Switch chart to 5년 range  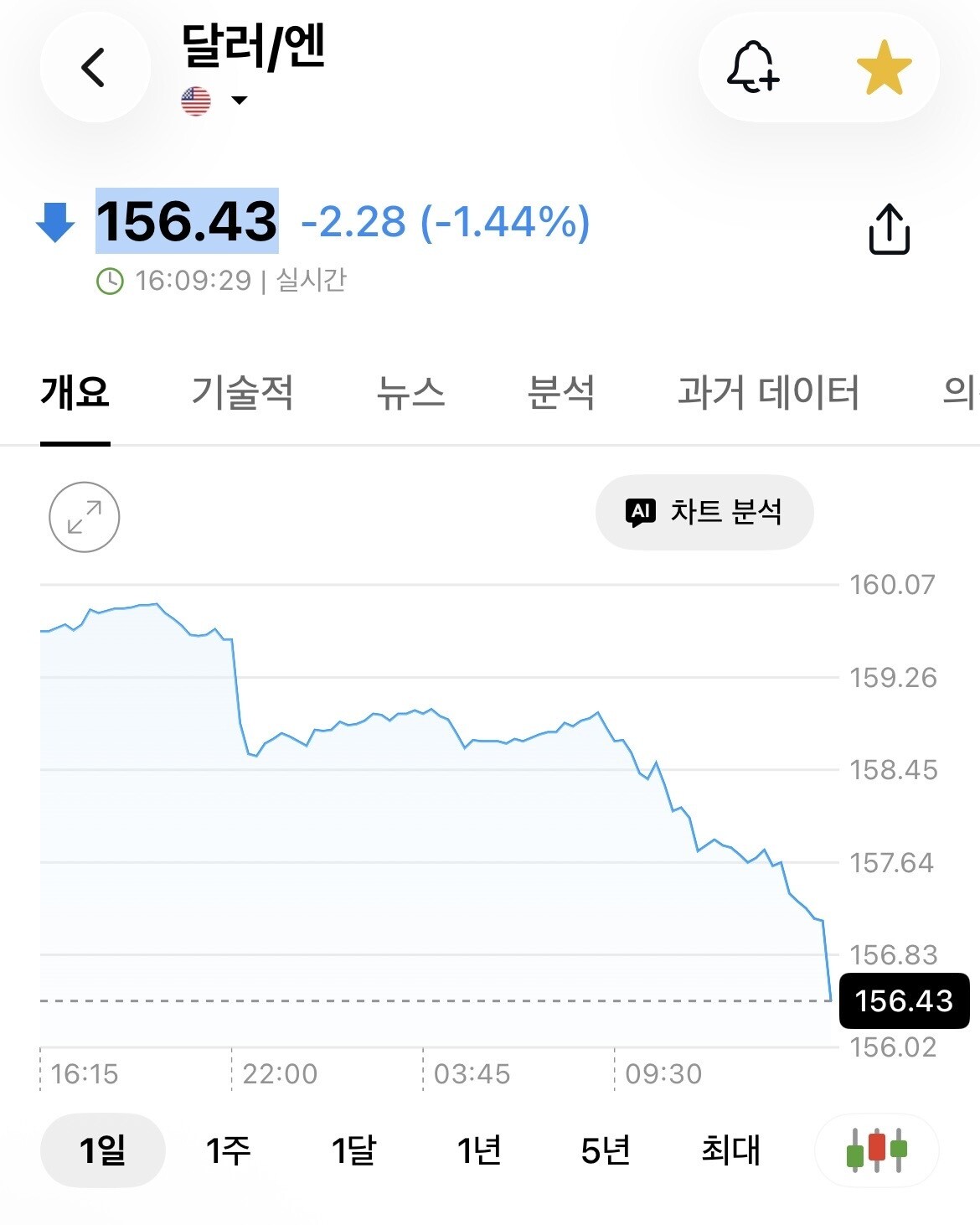point(605,1150)
